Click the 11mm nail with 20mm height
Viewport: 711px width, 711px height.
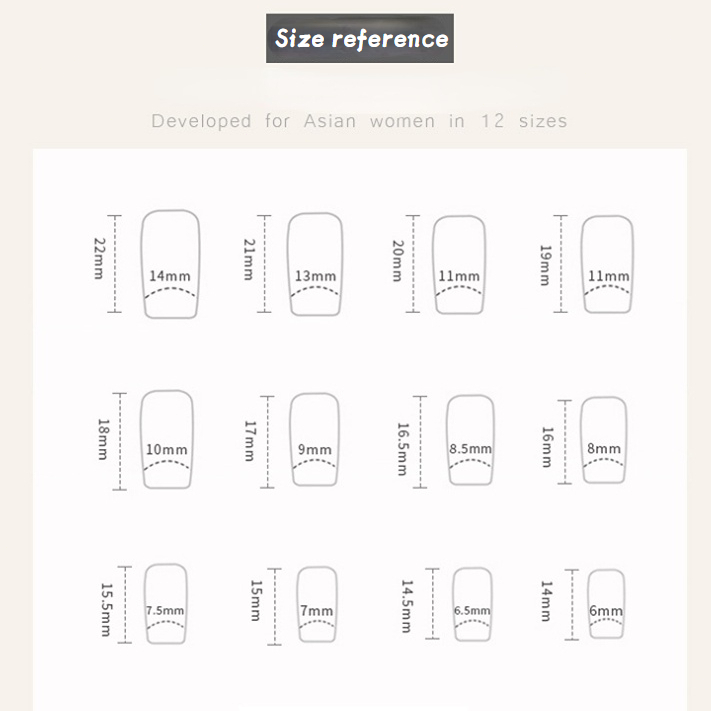point(459,264)
